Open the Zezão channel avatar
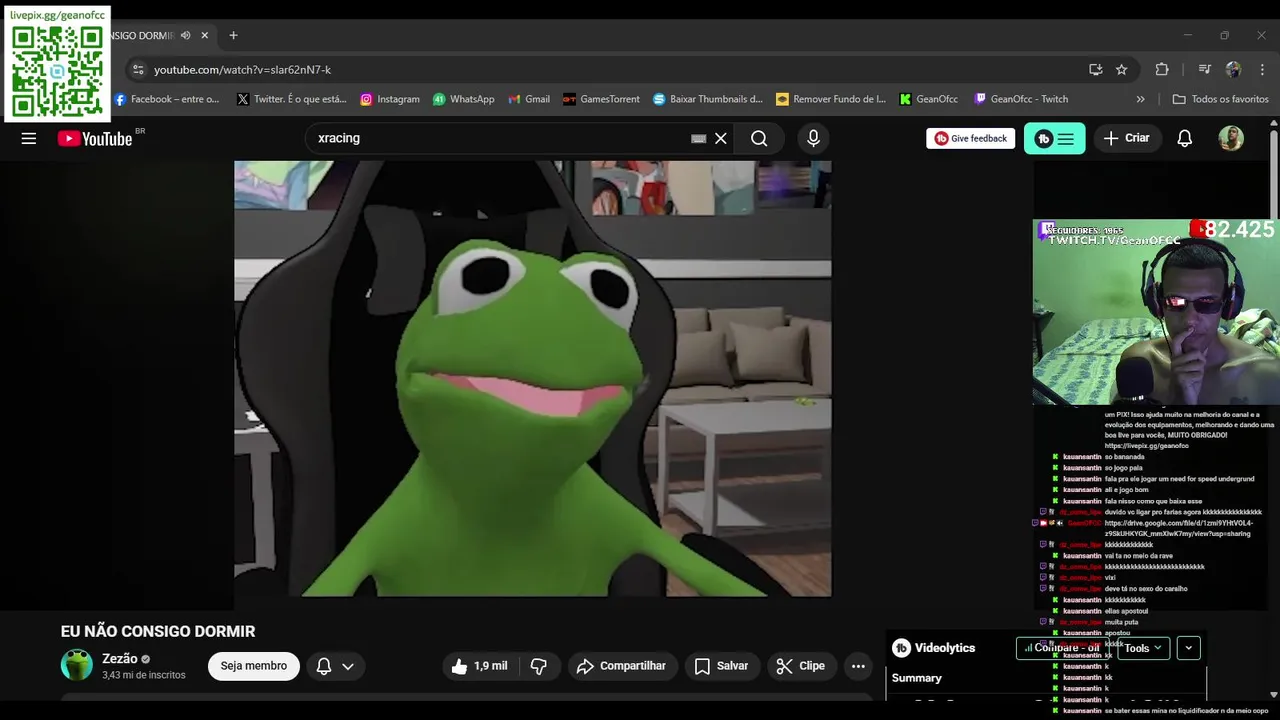Viewport: 1280px width, 720px height. pyautogui.click(x=77, y=665)
